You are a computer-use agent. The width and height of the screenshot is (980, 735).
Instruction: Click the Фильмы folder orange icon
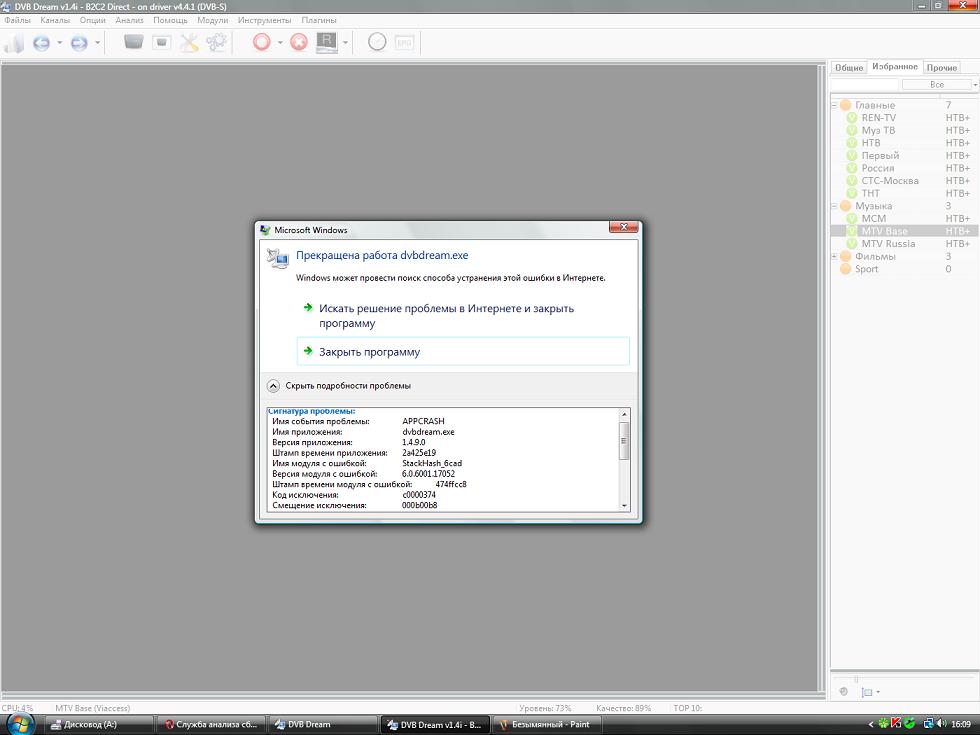pos(846,256)
